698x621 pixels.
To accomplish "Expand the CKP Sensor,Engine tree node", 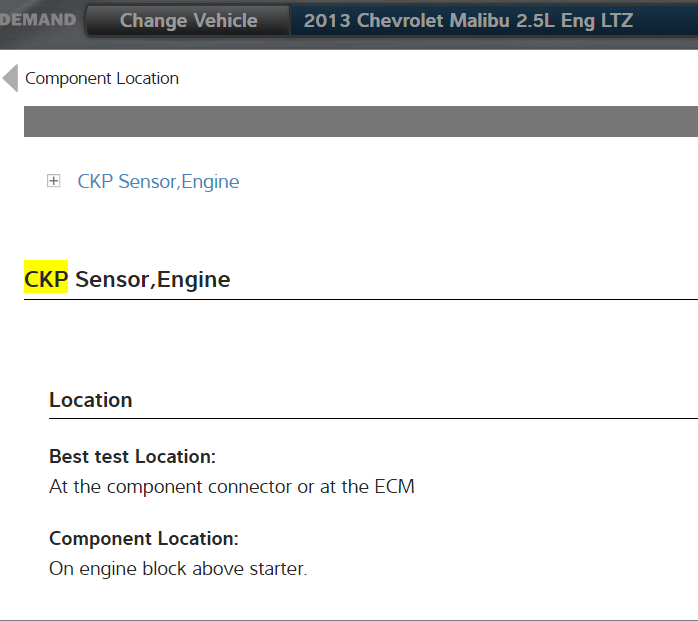I will 54,181.
